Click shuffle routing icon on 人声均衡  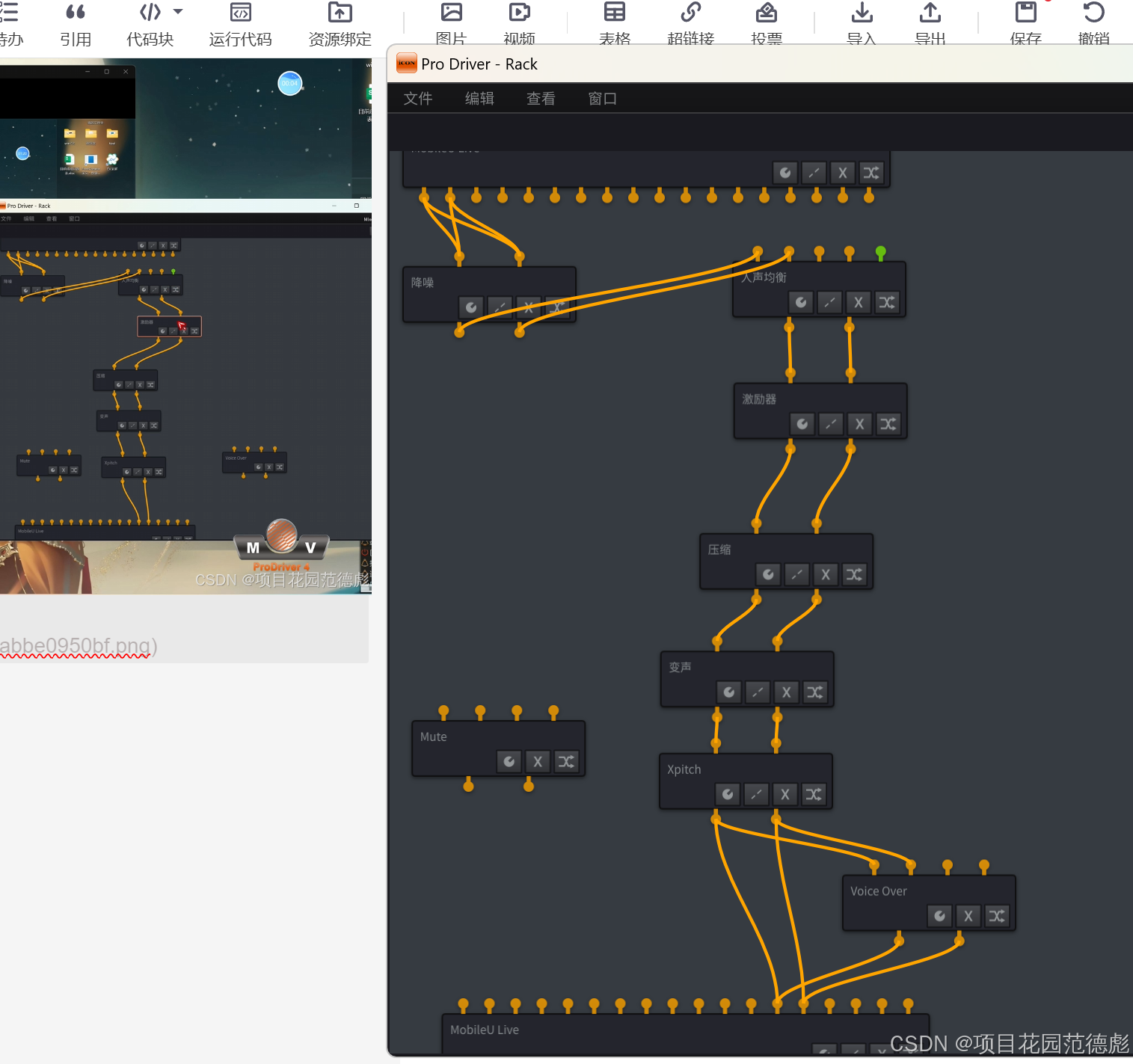887,302
